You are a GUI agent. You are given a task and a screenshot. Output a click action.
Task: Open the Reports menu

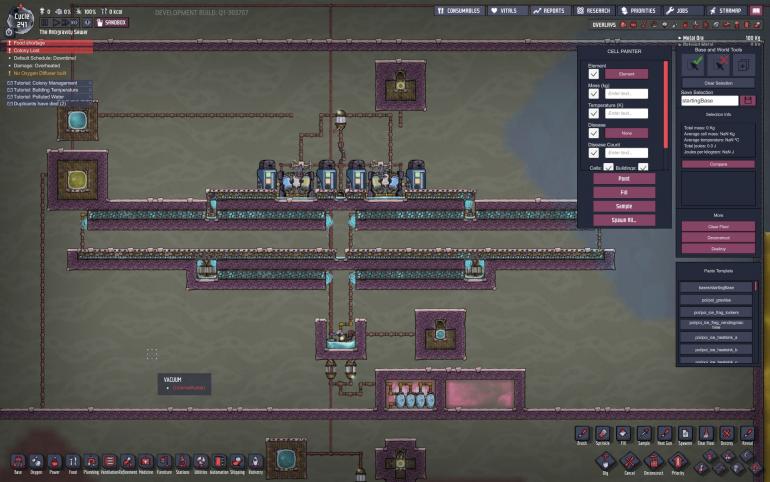[549, 10]
